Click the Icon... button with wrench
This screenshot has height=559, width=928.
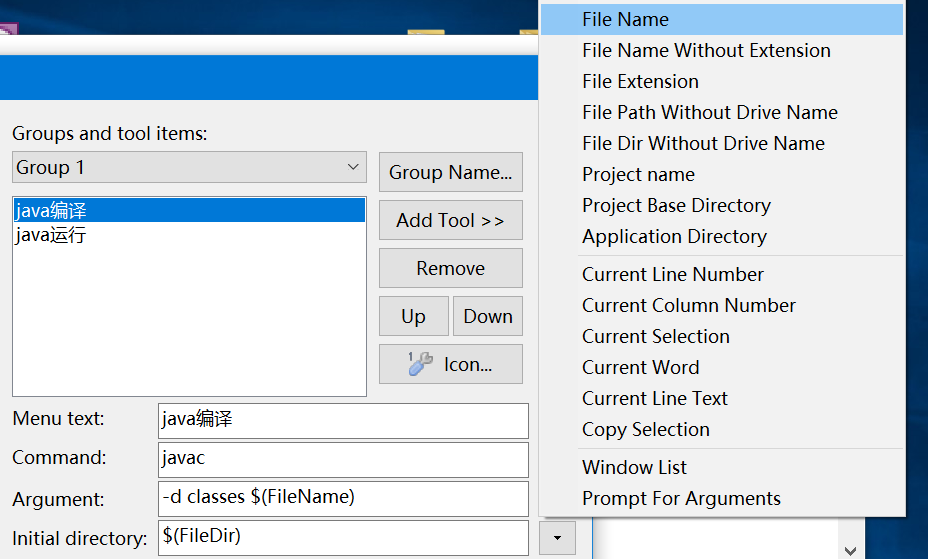point(450,364)
